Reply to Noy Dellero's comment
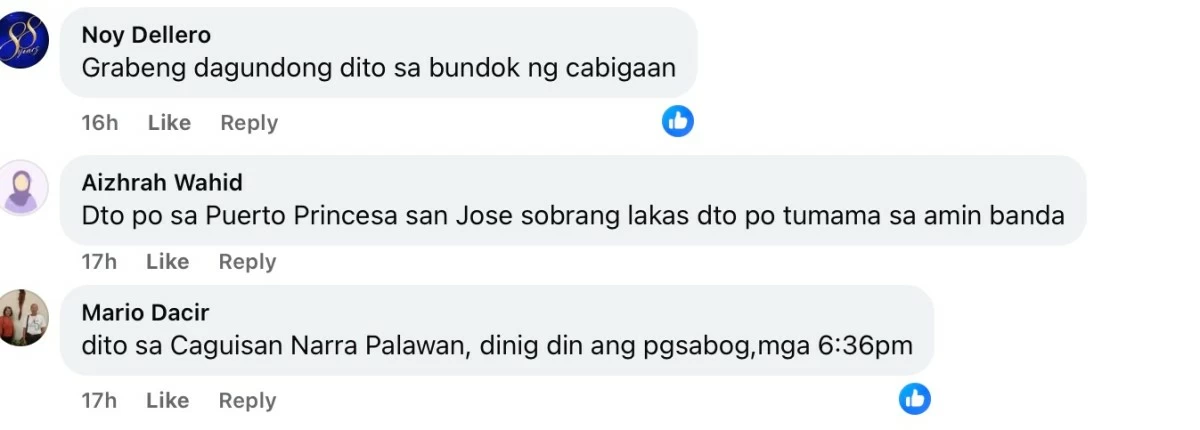 tap(249, 123)
